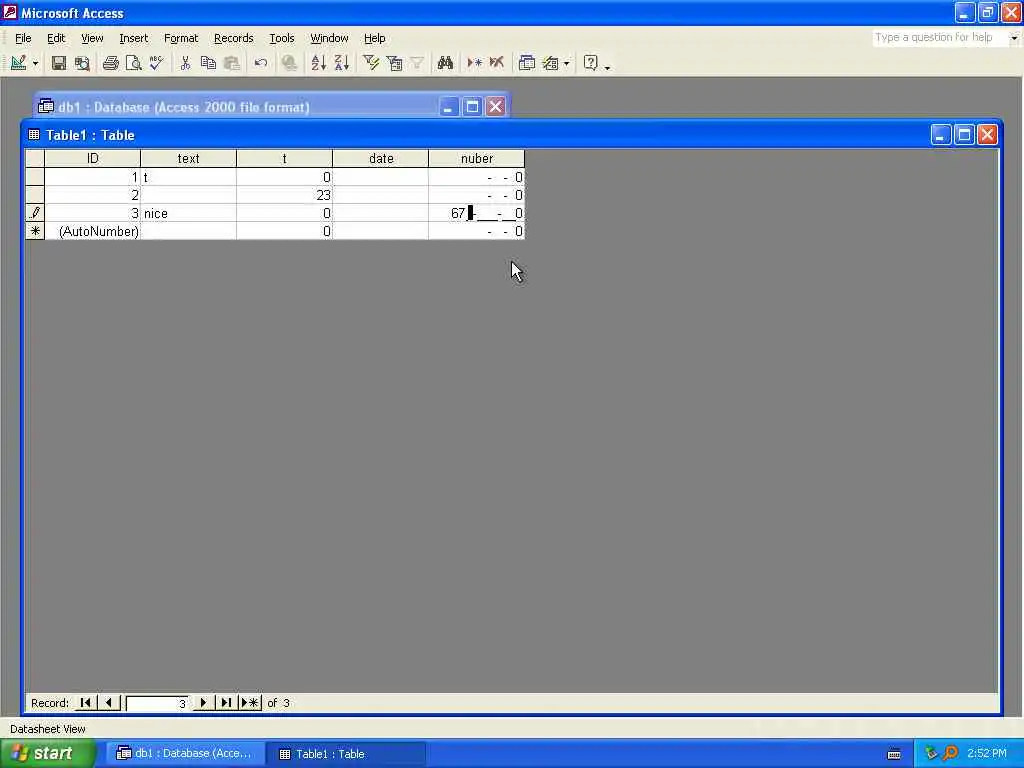Viewport: 1024px width, 768px height.
Task: Click the New Object toolbar icon
Action: pos(551,63)
